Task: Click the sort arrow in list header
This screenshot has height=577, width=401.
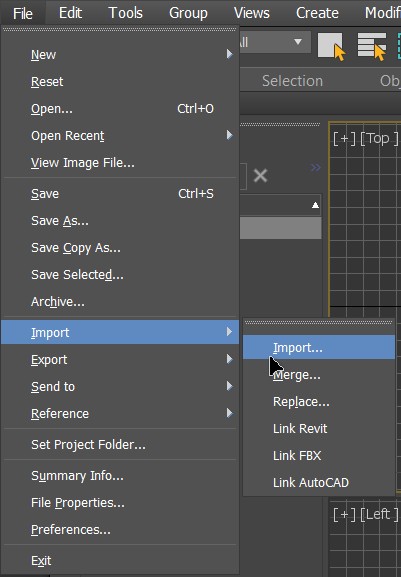Action: tap(315, 205)
